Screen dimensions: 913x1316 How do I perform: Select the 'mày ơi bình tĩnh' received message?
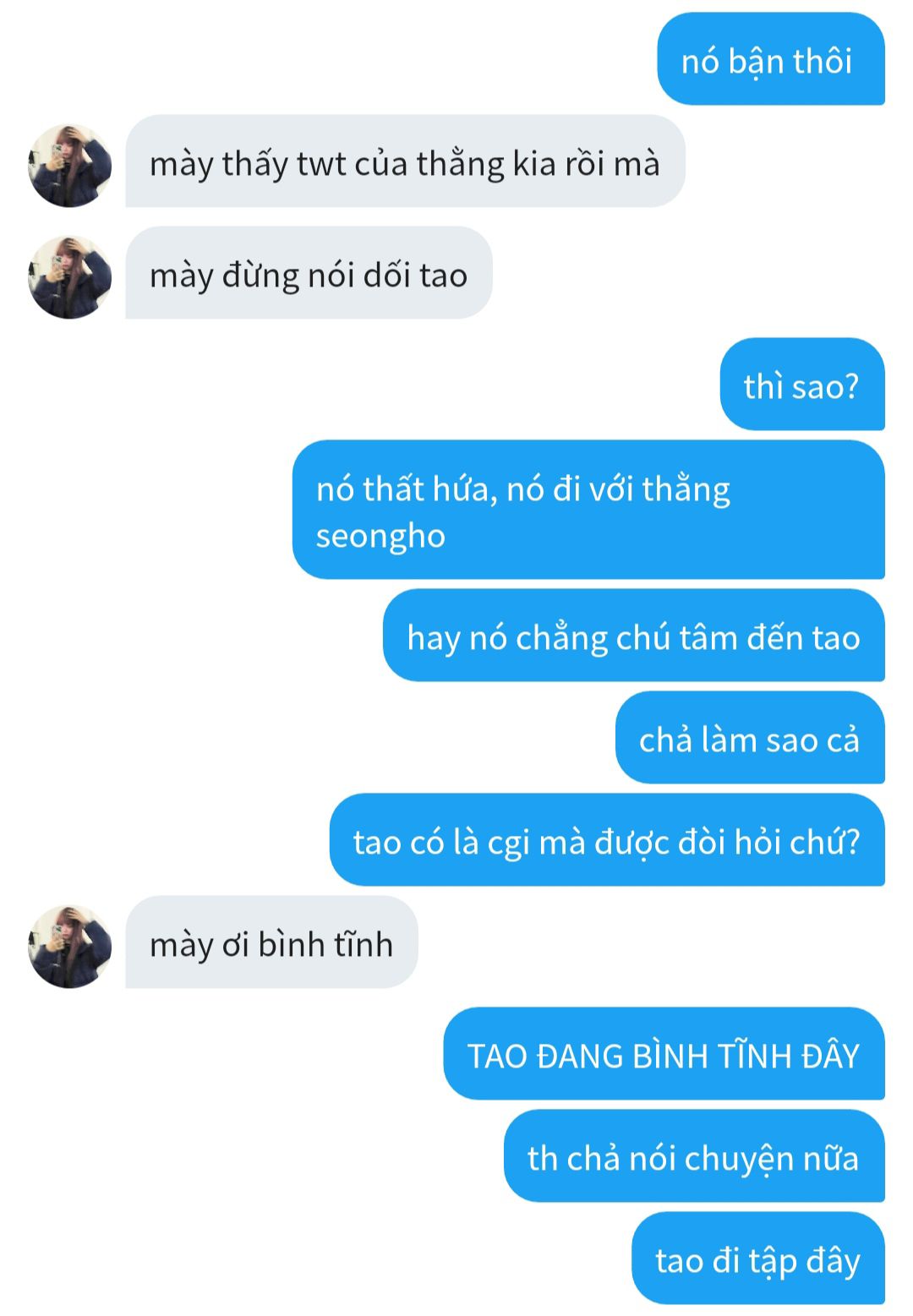[x=271, y=942]
